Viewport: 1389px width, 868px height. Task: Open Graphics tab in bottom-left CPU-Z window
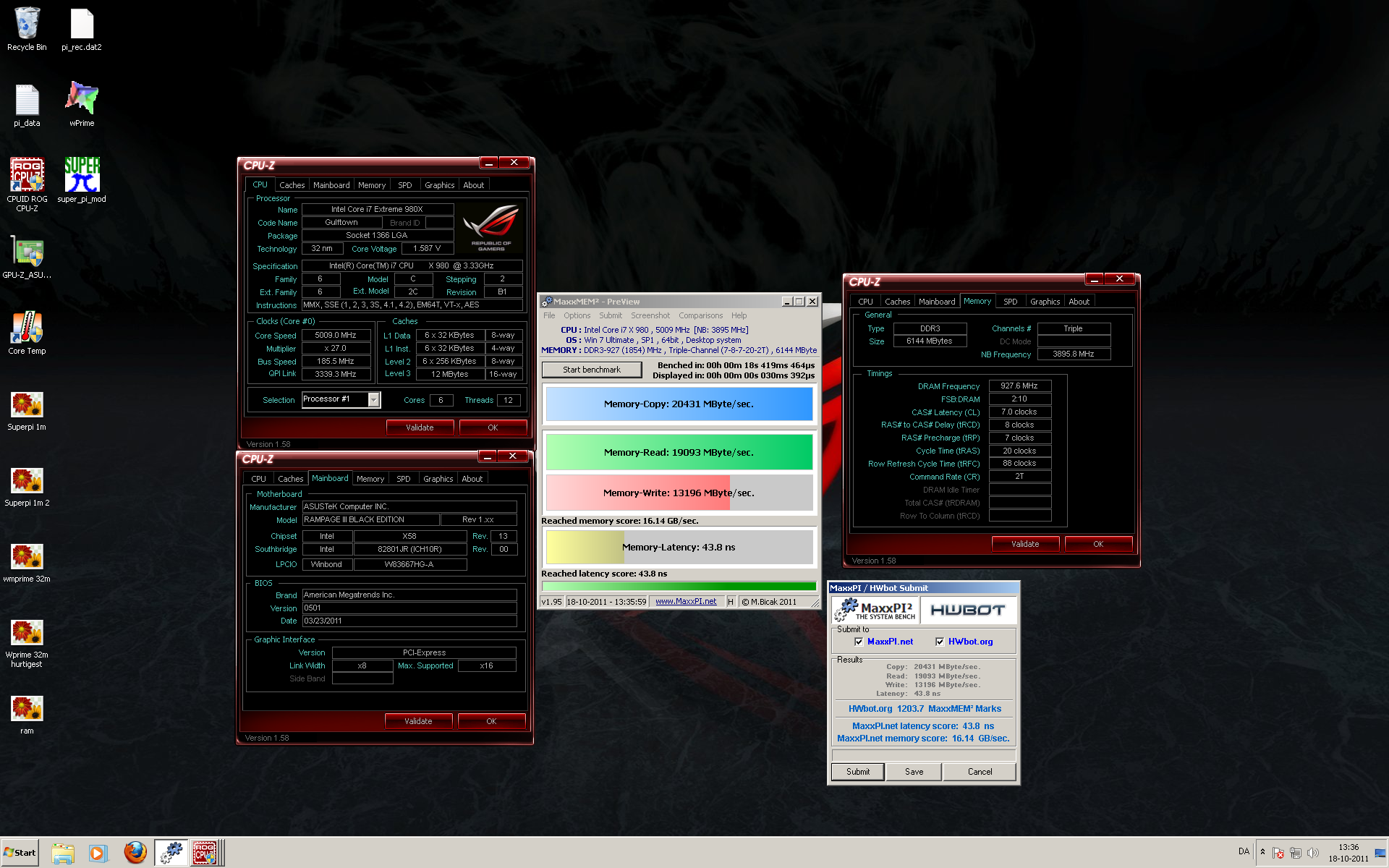[438, 479]
